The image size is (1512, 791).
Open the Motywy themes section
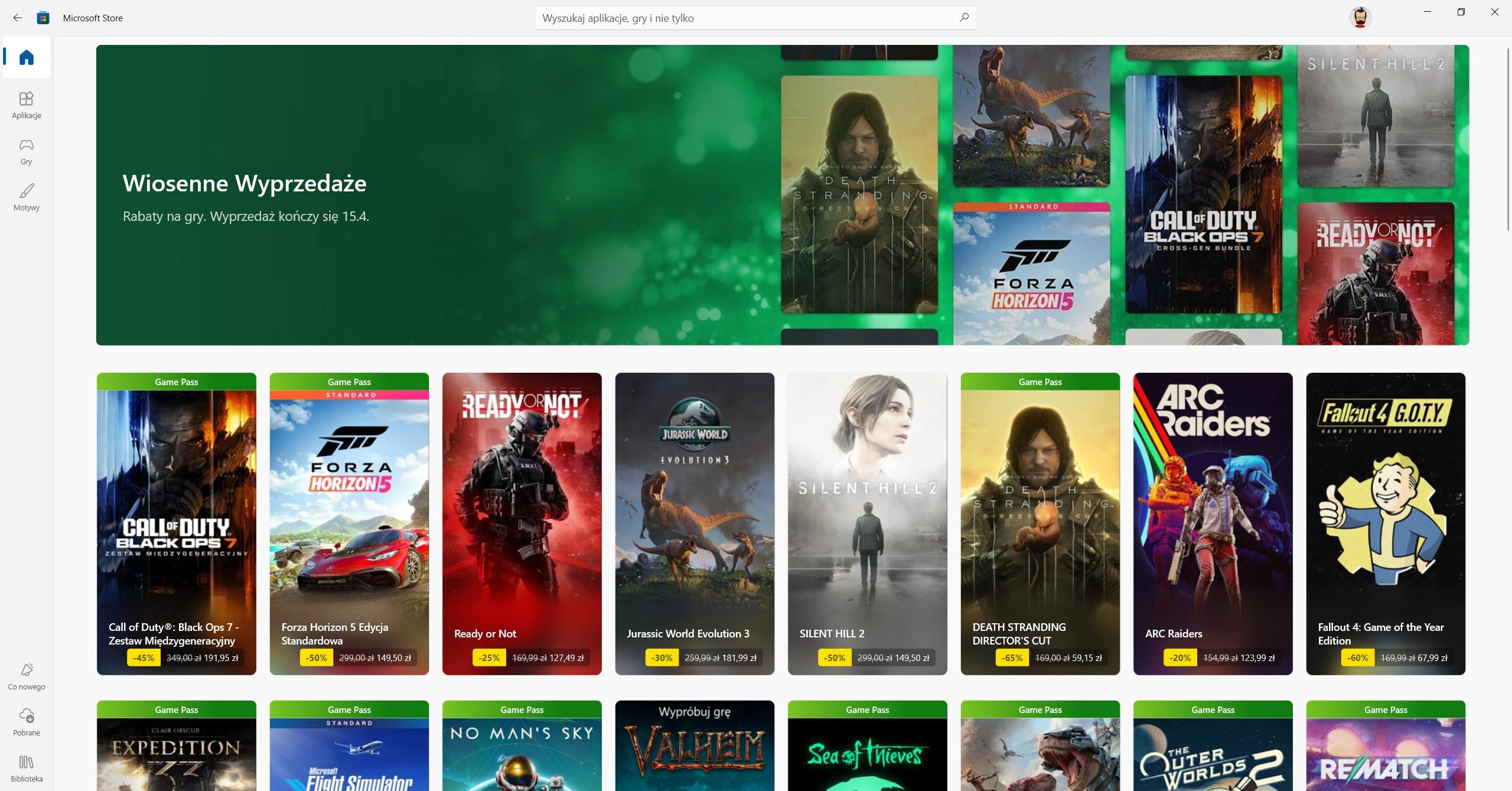coord(27,197)
